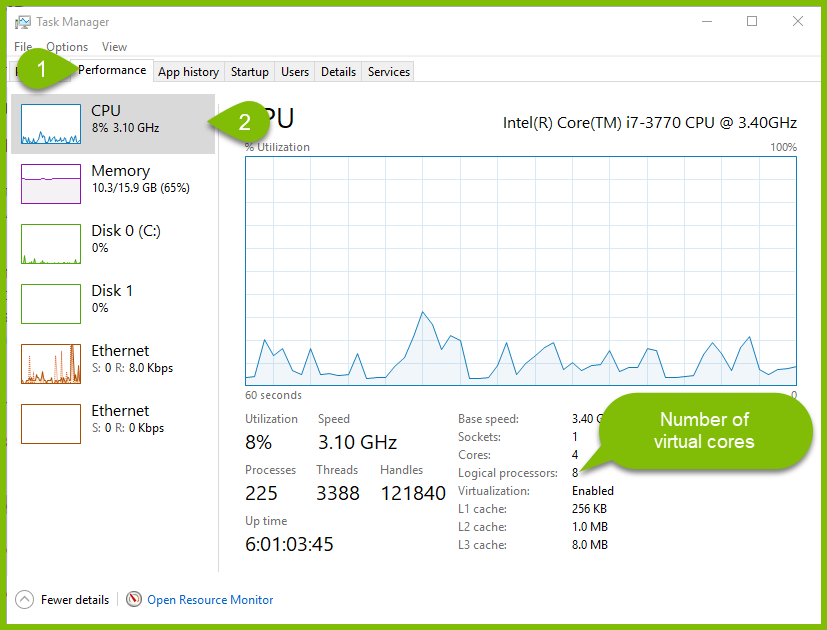
Task: Select the Disk 0 (C:) thumbnail graph
Action: (51, 244)
